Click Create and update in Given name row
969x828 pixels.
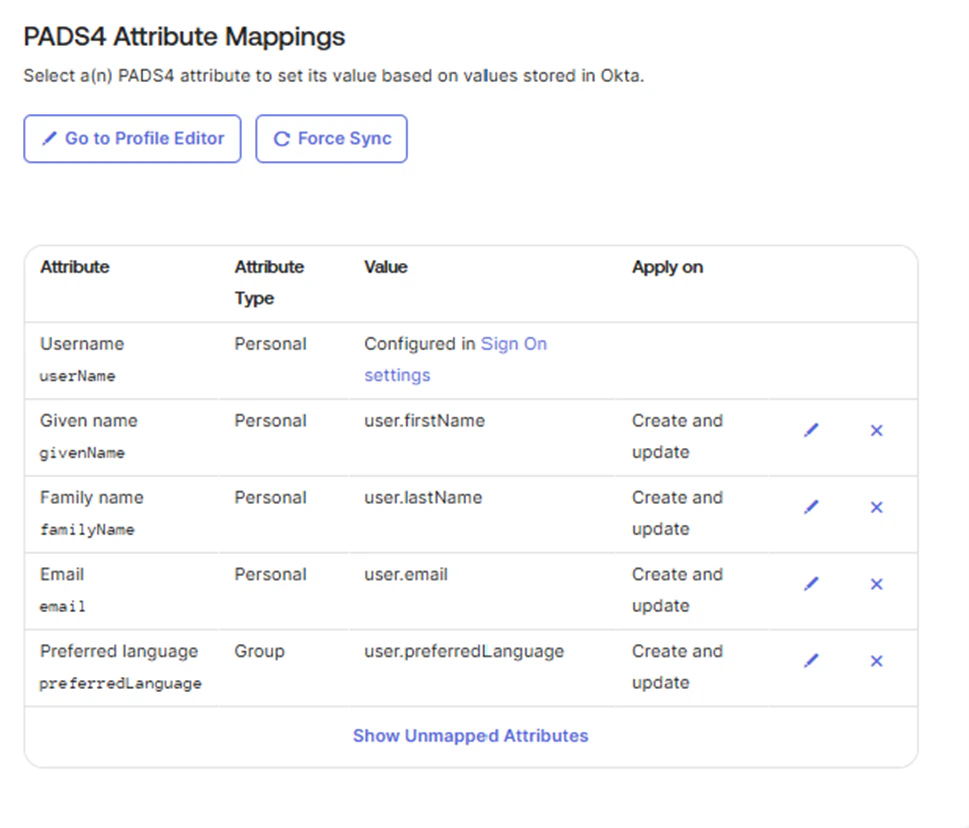point(677,436)
